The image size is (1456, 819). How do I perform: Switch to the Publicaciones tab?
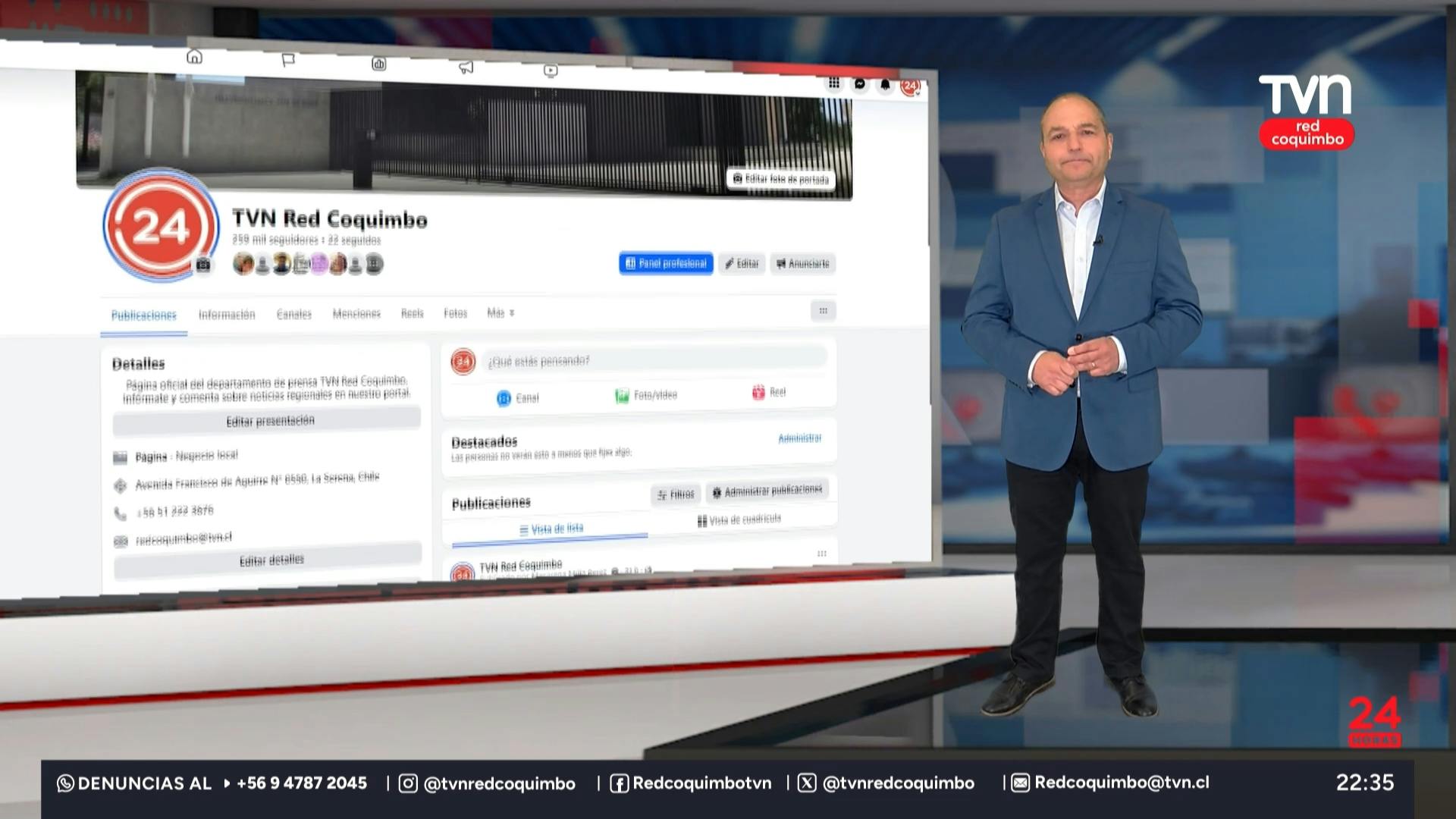click(x=144, y=315)
